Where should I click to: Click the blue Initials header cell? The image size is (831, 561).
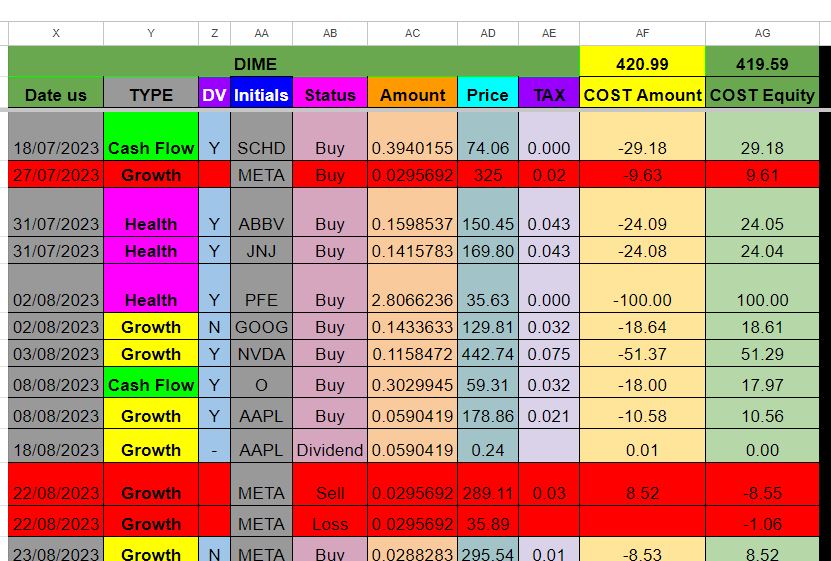(x=261, y=92)
